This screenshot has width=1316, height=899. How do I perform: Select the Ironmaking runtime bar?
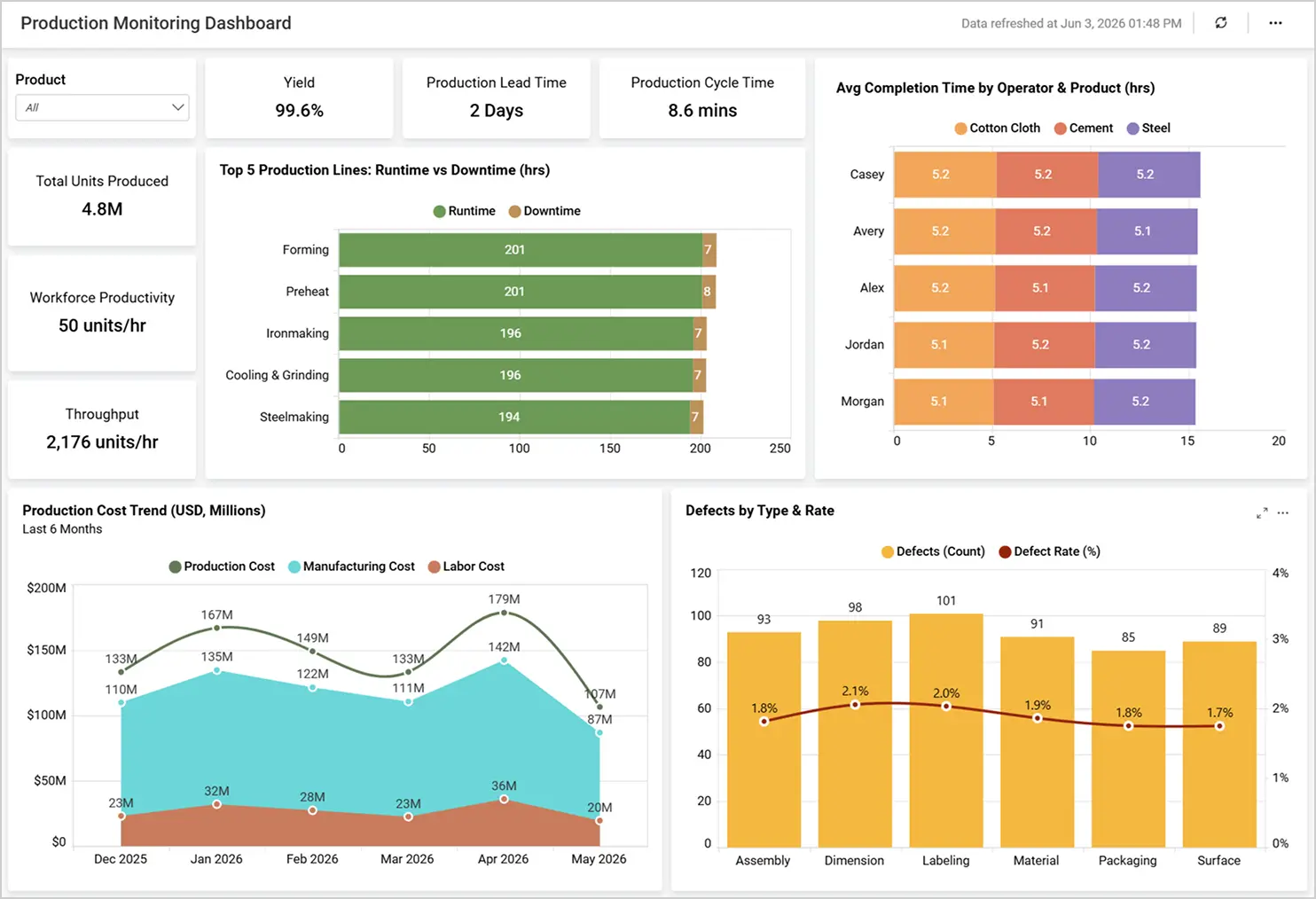coord(516,333)
